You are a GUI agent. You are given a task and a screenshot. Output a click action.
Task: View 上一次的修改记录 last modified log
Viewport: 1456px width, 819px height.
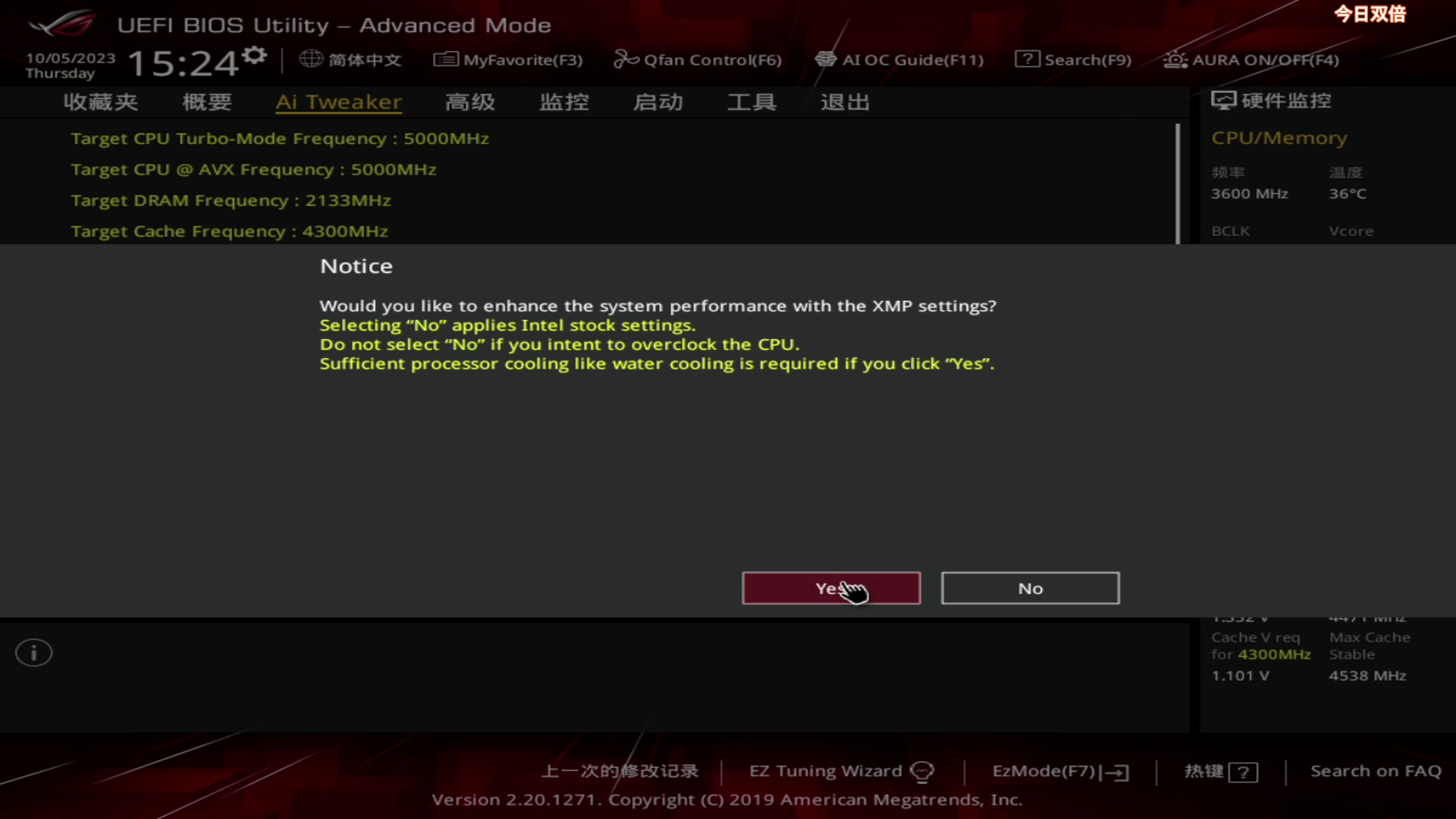click(x=620, y=771)
